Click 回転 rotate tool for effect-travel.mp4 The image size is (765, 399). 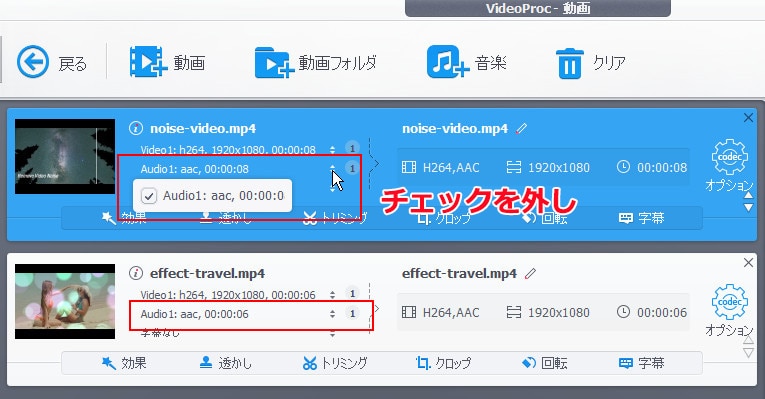point(544,363)
